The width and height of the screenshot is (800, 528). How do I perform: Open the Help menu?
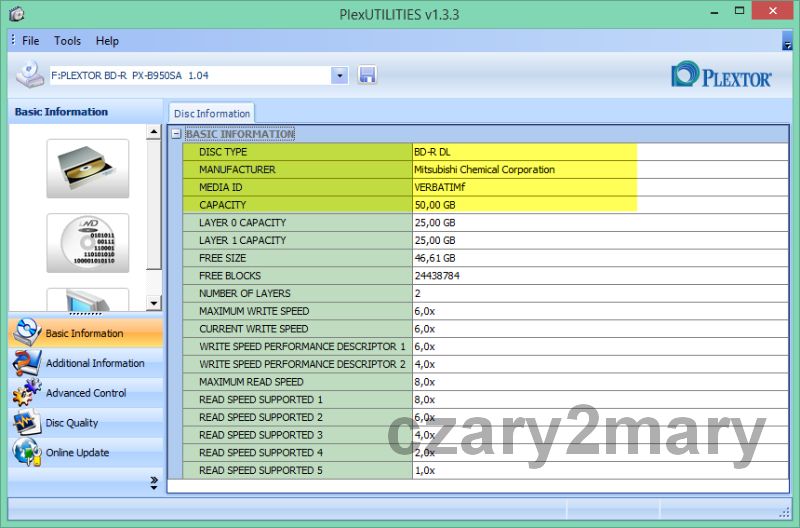click(107, 41)
